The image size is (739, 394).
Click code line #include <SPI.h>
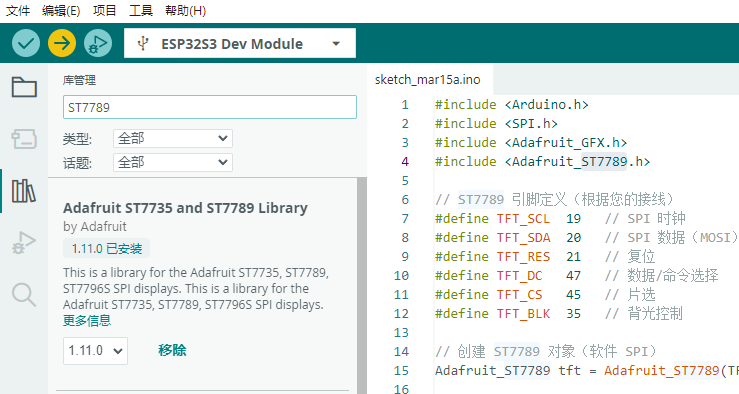(x=496, y=123)
